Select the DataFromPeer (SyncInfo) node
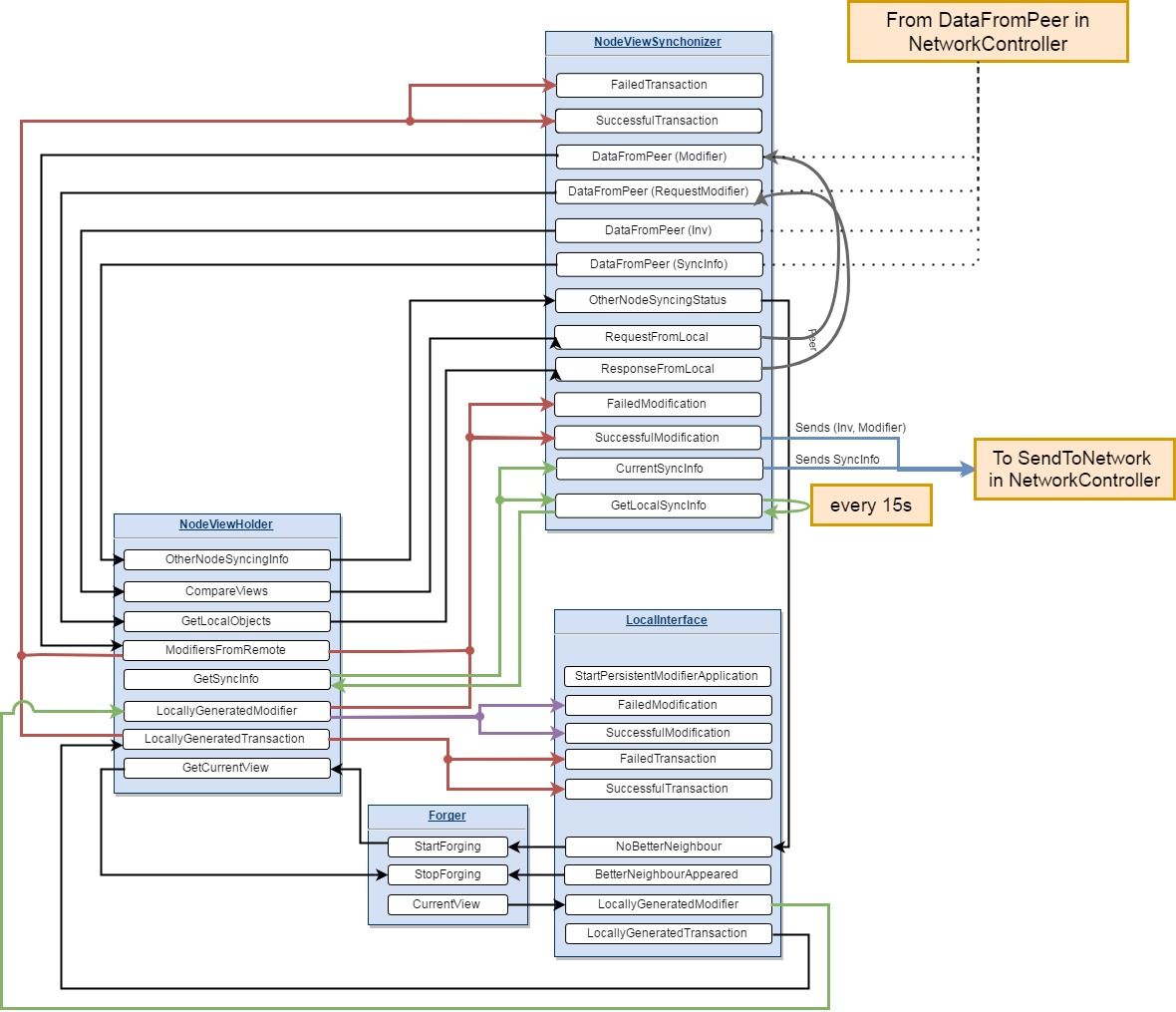 [x=658, y=264]
